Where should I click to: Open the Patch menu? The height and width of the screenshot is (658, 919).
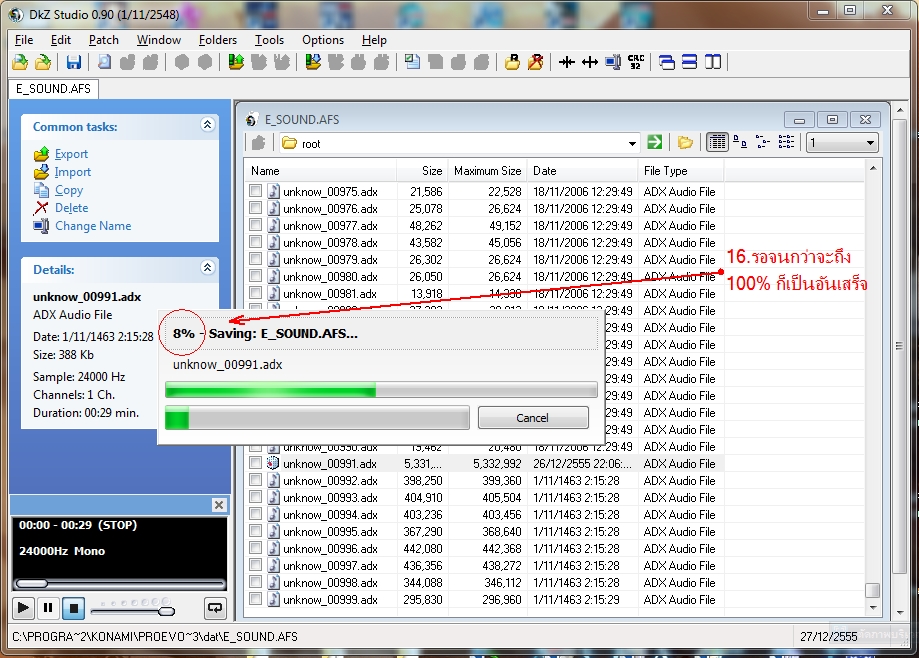pyautogui.click(x=104, y=40)
